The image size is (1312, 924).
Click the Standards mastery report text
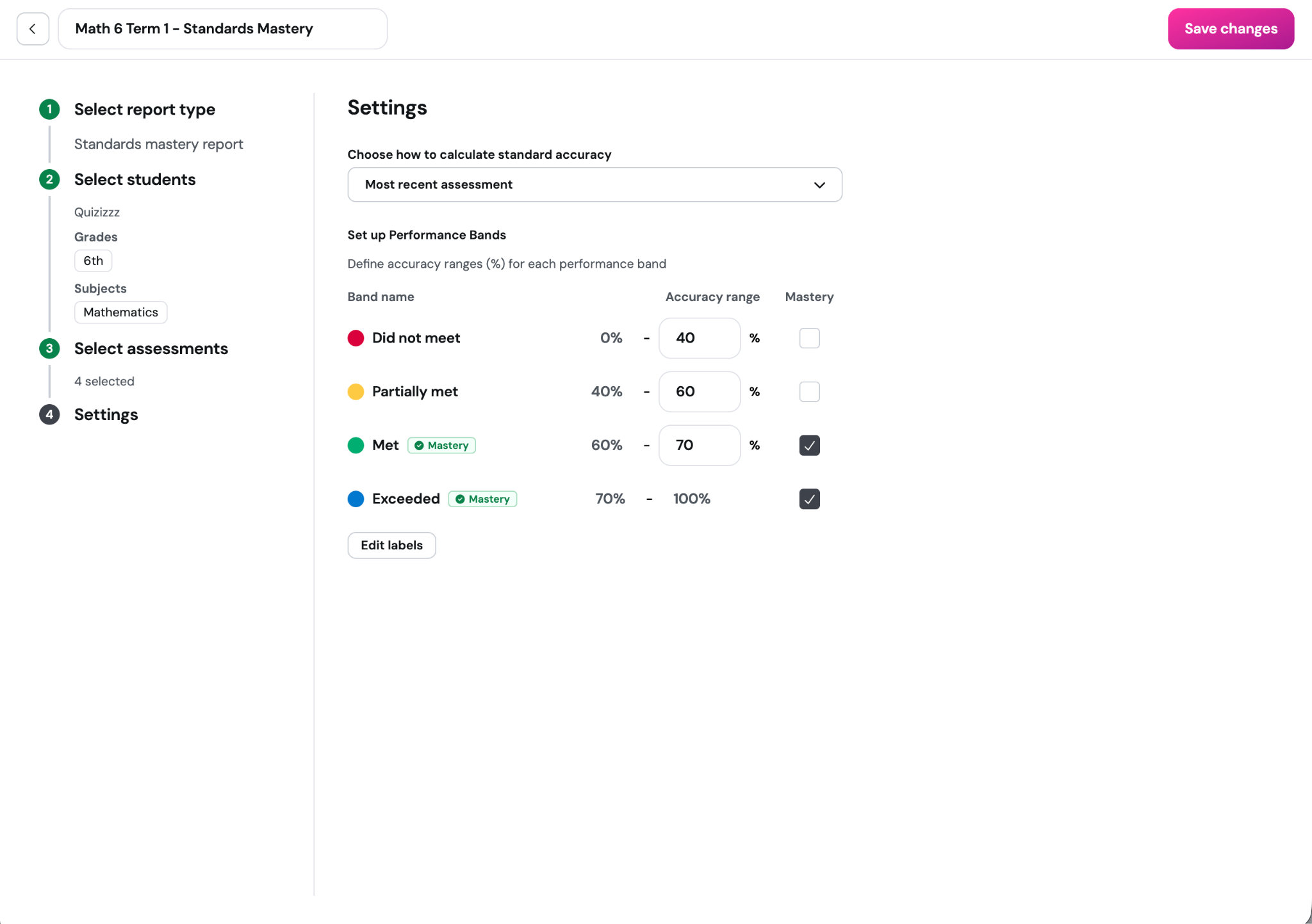coord(159,144)
